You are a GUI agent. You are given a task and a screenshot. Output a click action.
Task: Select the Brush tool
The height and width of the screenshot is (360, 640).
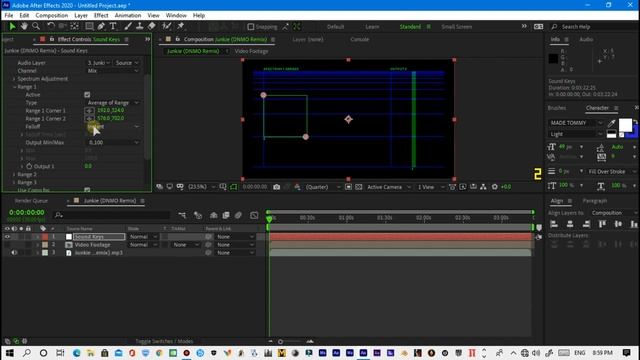coord(128,27)
